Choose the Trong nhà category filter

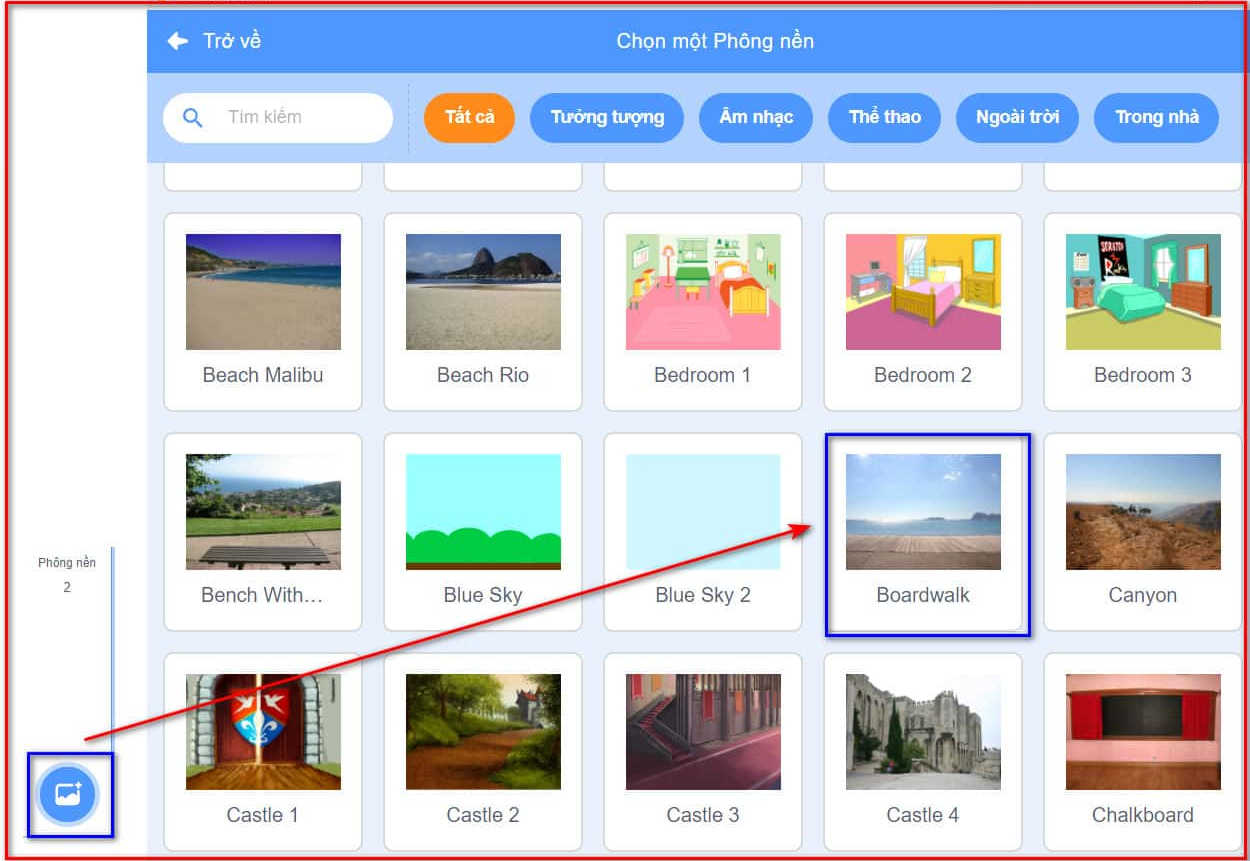click(1156, 118)
